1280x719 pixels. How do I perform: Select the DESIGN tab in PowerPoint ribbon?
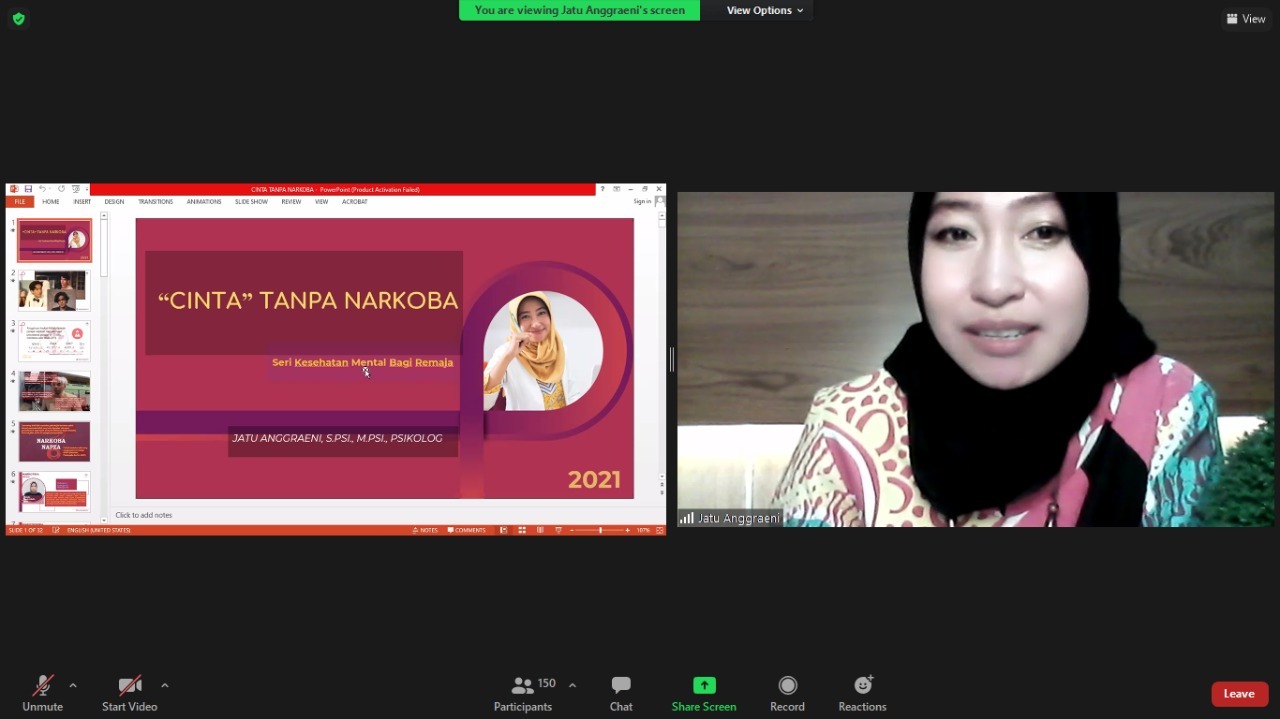point(114,202)
